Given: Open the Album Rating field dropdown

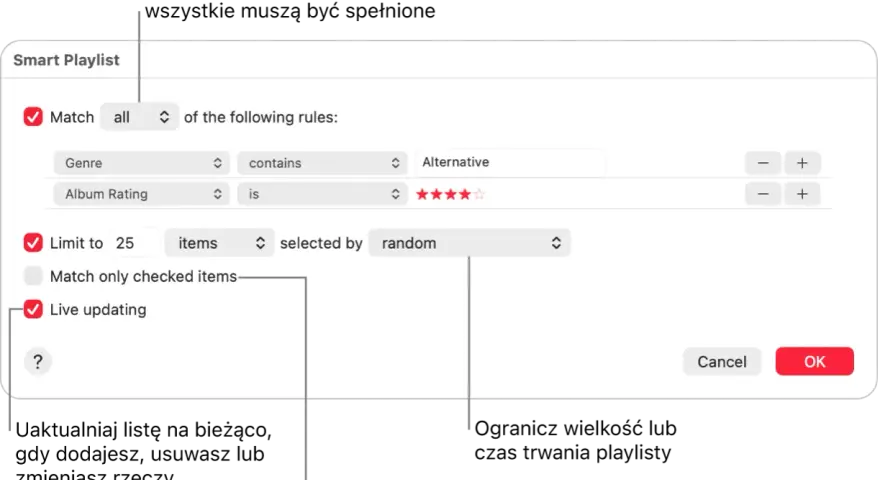Looking at the screenshot, I should [x=141, y=194].
